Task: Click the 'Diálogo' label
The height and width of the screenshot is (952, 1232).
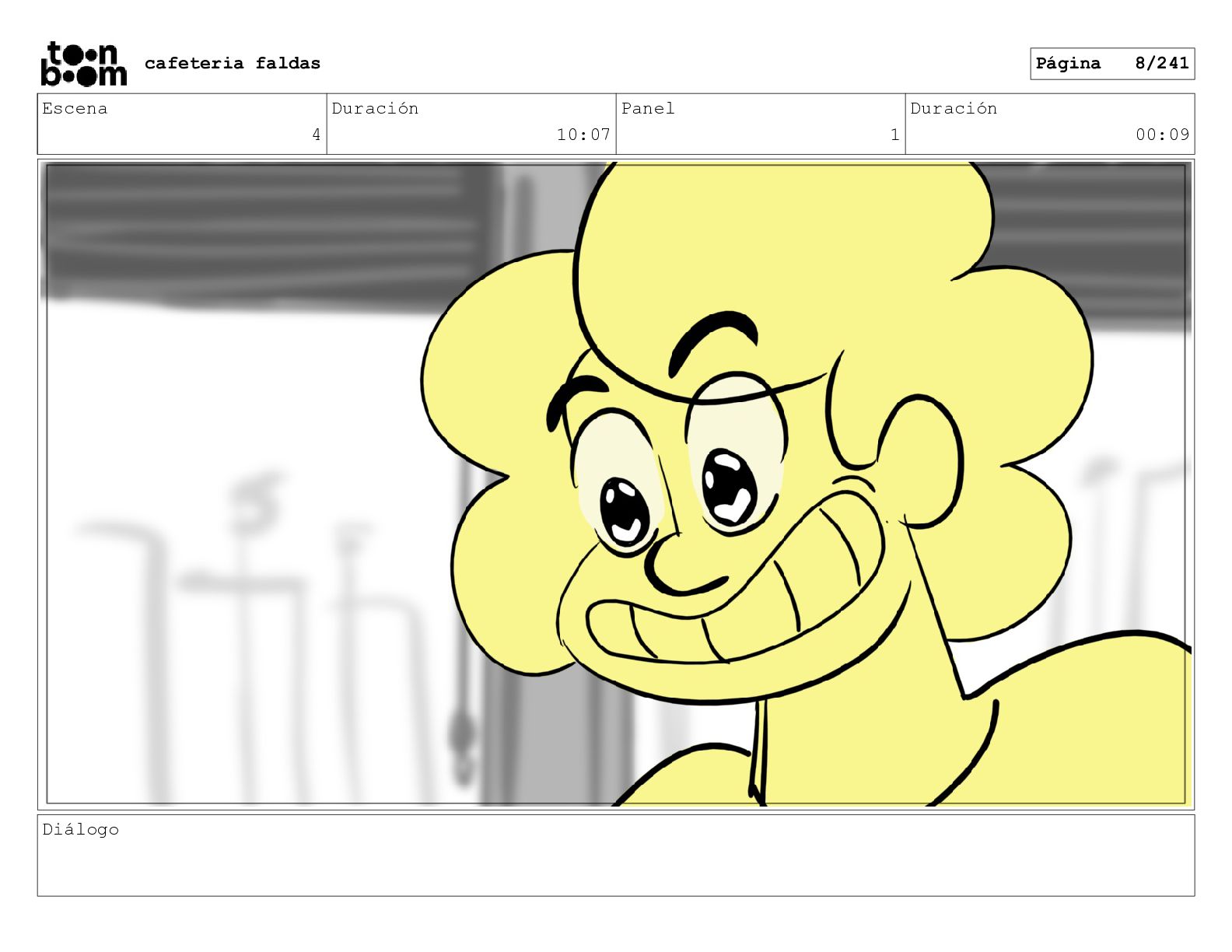Action: point(81,829)
